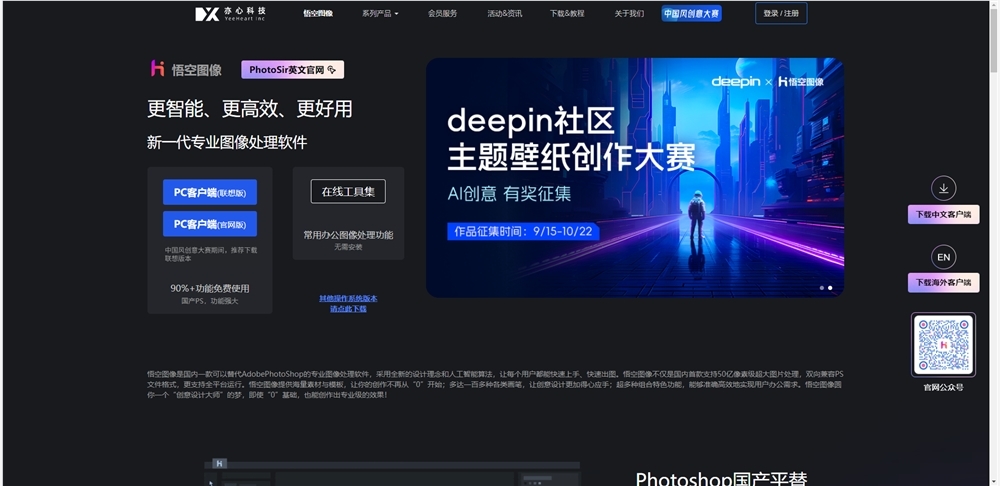Click the Photoshop国产平替 heading
Image resolution: width=1000 pixels, height=486 pixels.
pos(721,478)
